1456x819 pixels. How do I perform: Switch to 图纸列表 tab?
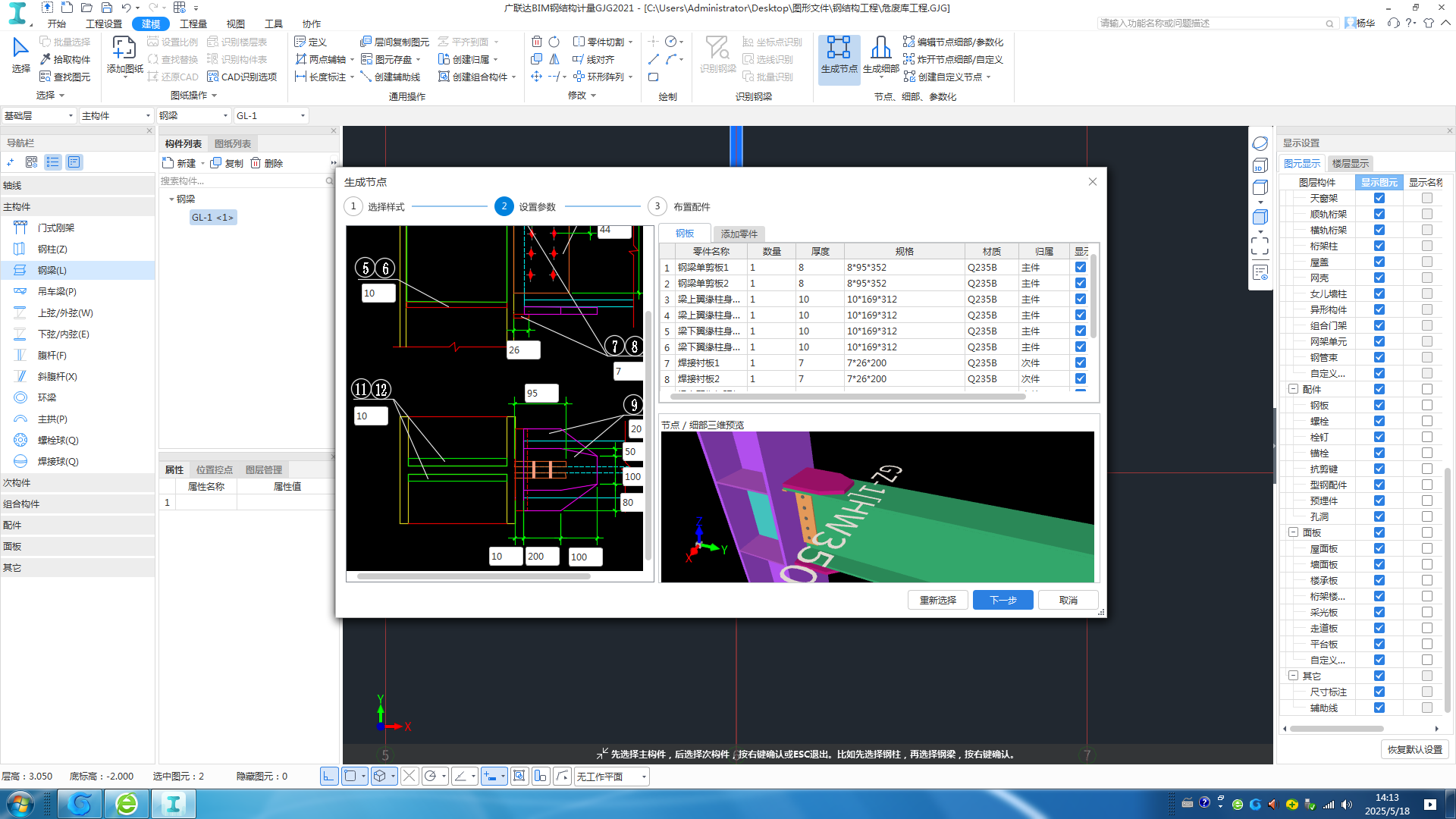[233, 143]
